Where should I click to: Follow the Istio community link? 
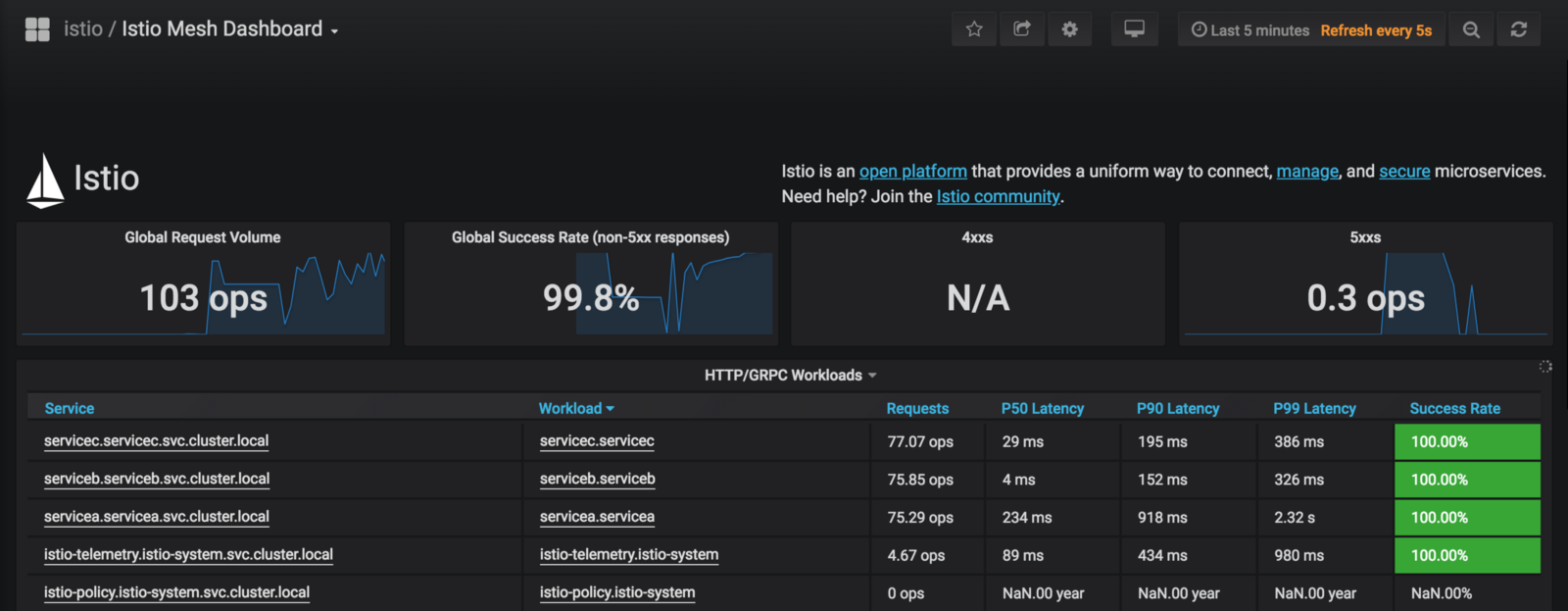998,197
